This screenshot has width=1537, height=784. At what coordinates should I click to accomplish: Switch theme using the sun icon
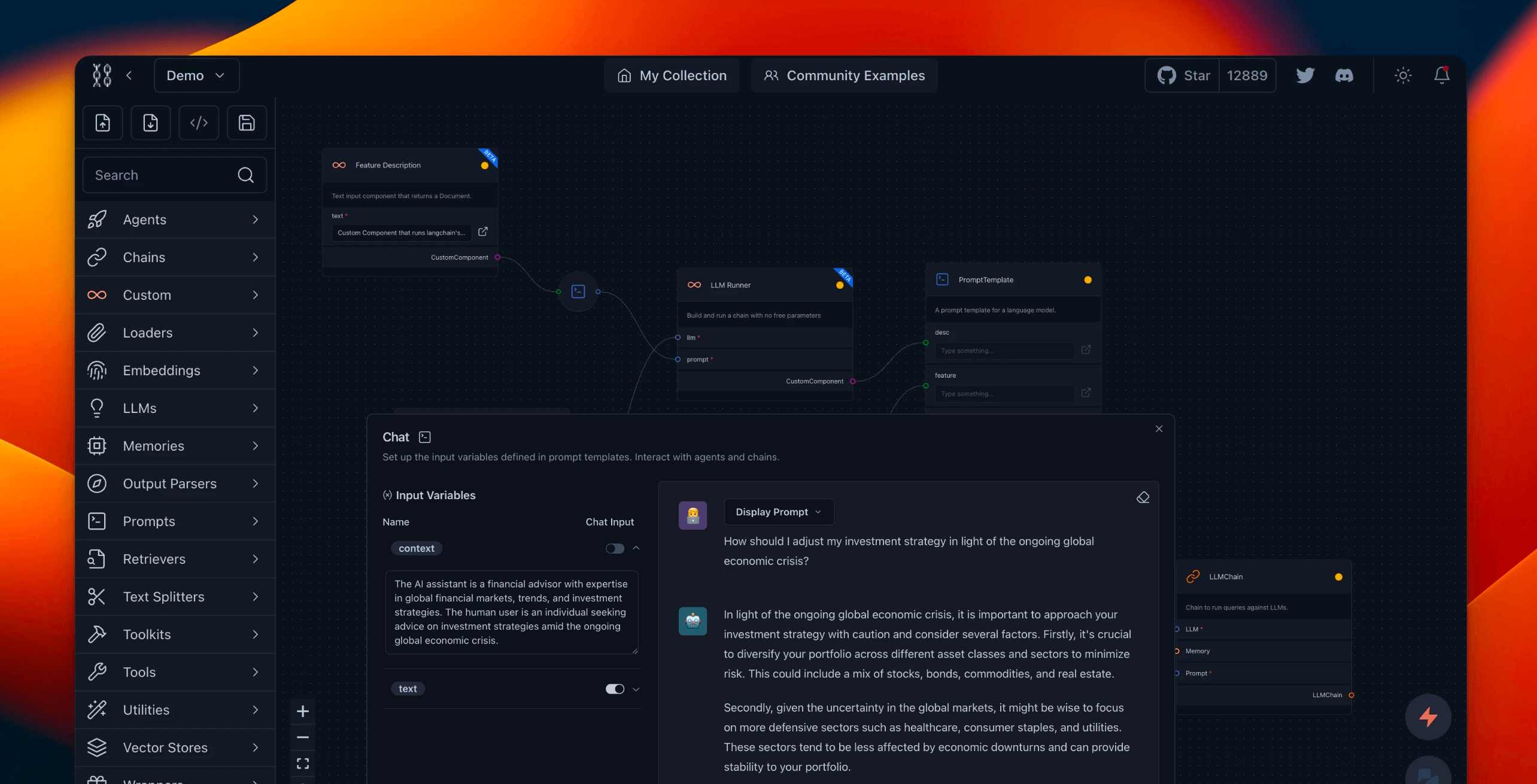point(1403,75)
